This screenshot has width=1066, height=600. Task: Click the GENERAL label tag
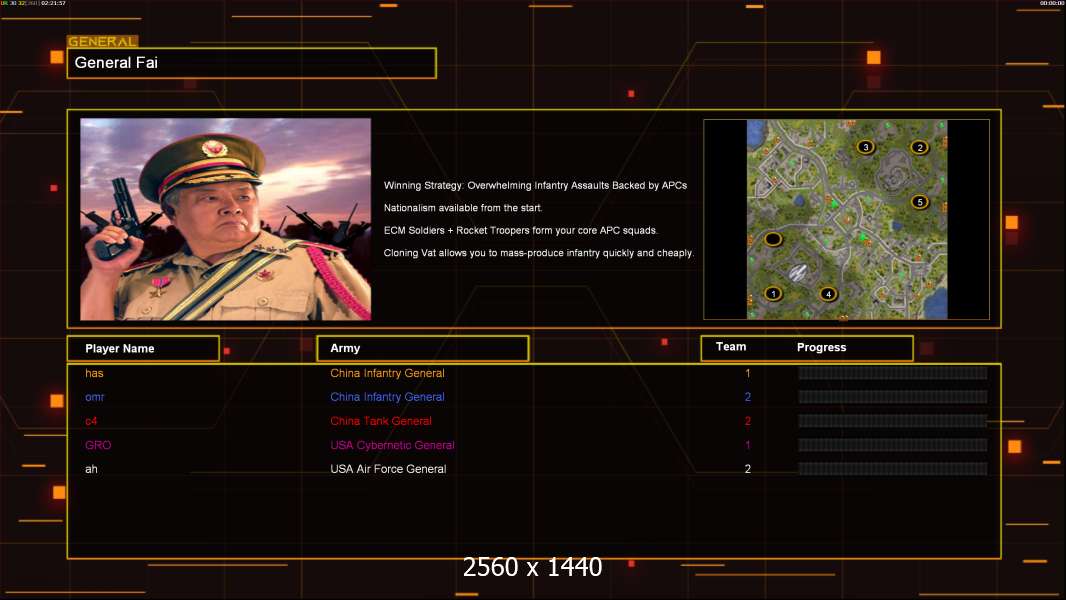(x=103, y=41)
